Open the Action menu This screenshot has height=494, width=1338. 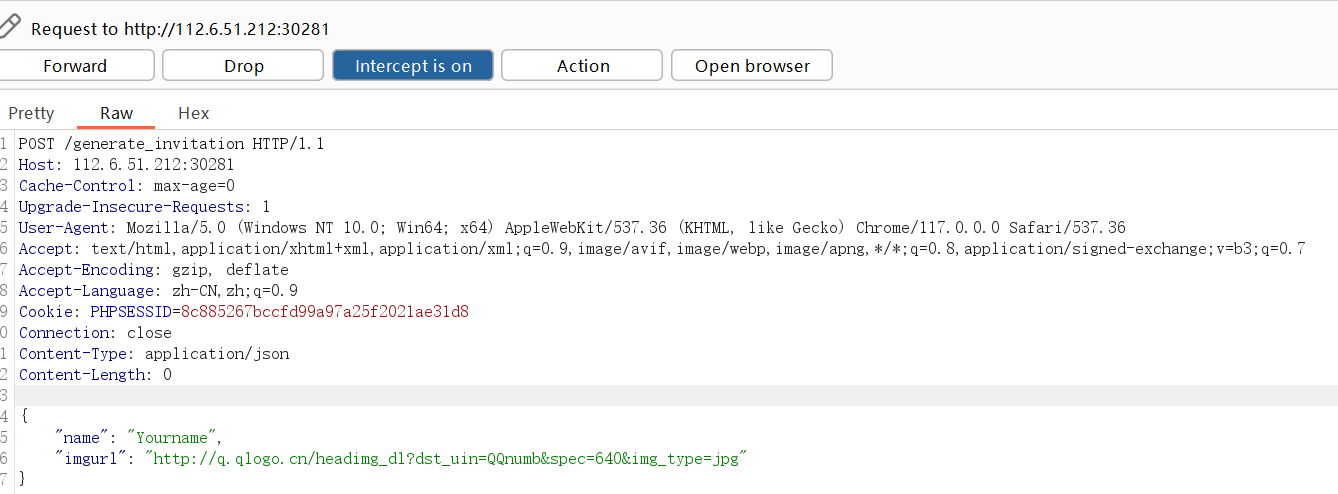[582, 66]
